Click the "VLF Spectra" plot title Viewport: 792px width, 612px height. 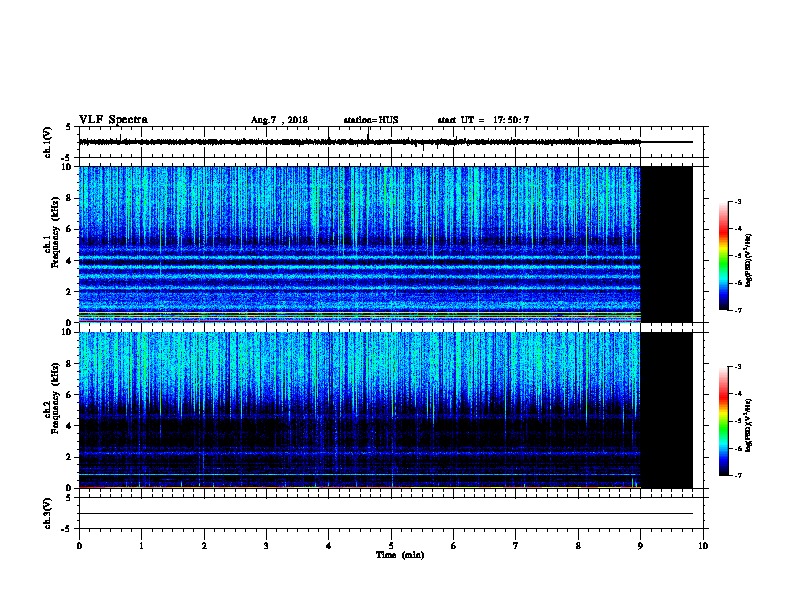pos(113,120)
